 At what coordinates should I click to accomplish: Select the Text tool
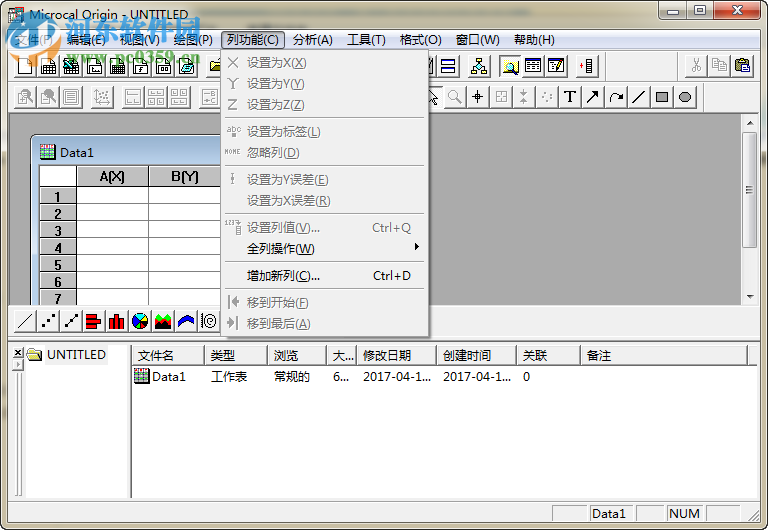570,97
